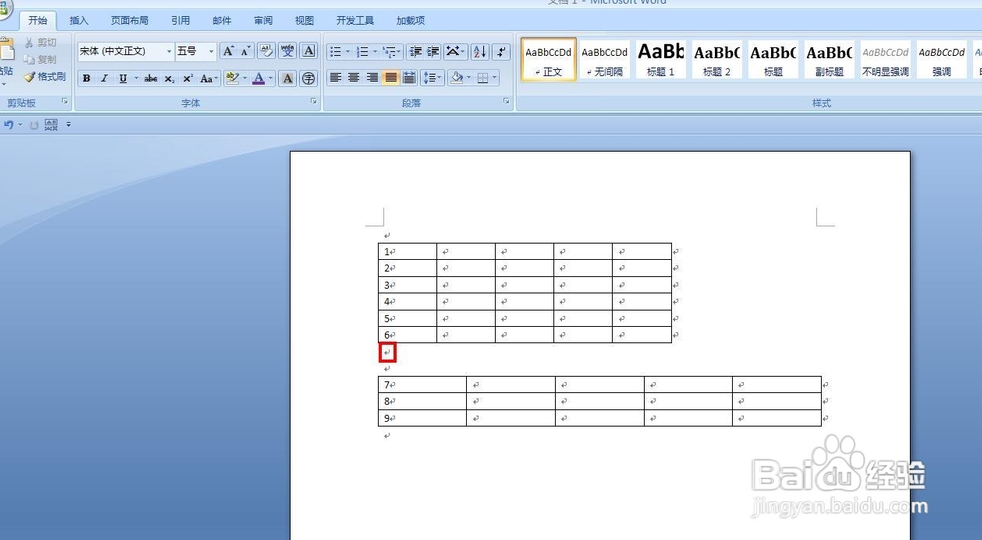
Task: Switch to the 插入 tab
Action: coord(79,21)
